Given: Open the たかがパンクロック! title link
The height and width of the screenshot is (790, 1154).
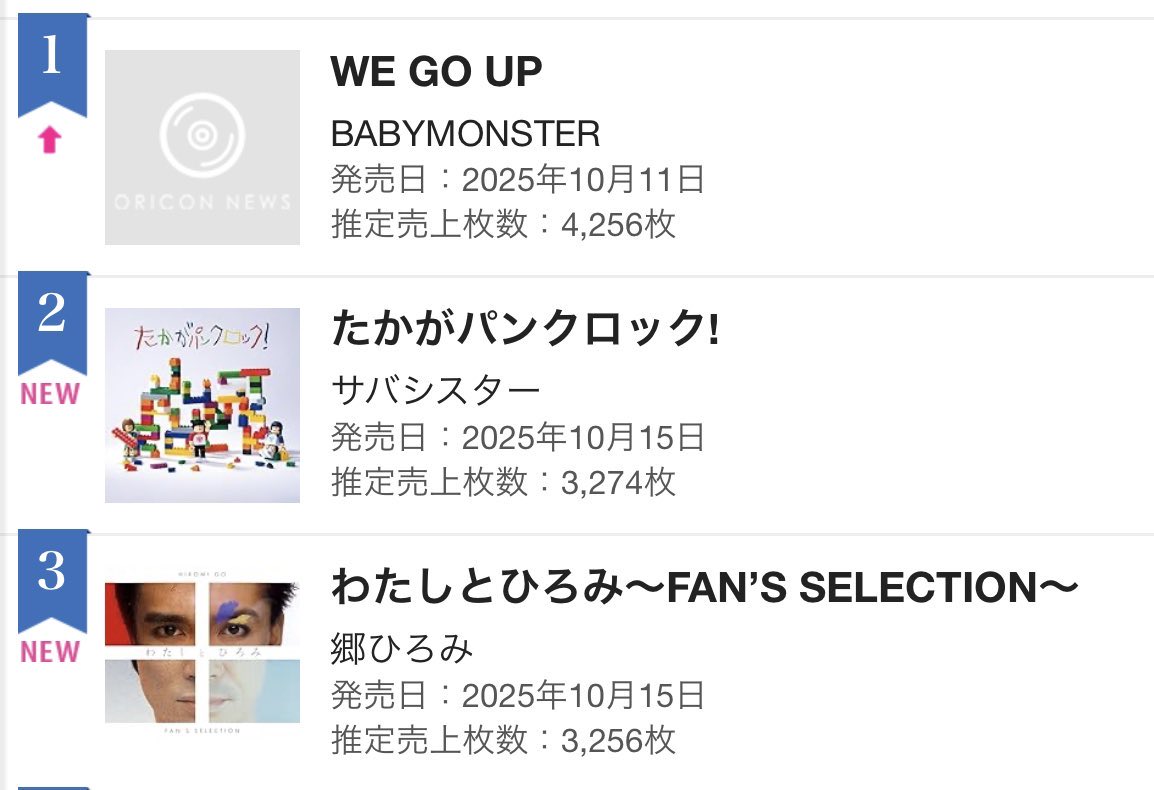Looking at the screenshot, I should (x=525, y=330).
